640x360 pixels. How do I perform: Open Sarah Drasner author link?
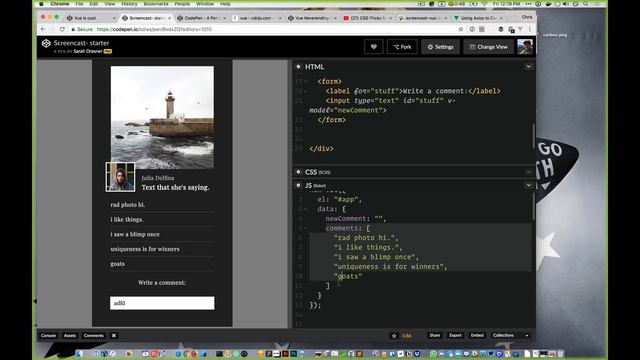(x=88, y=51)
